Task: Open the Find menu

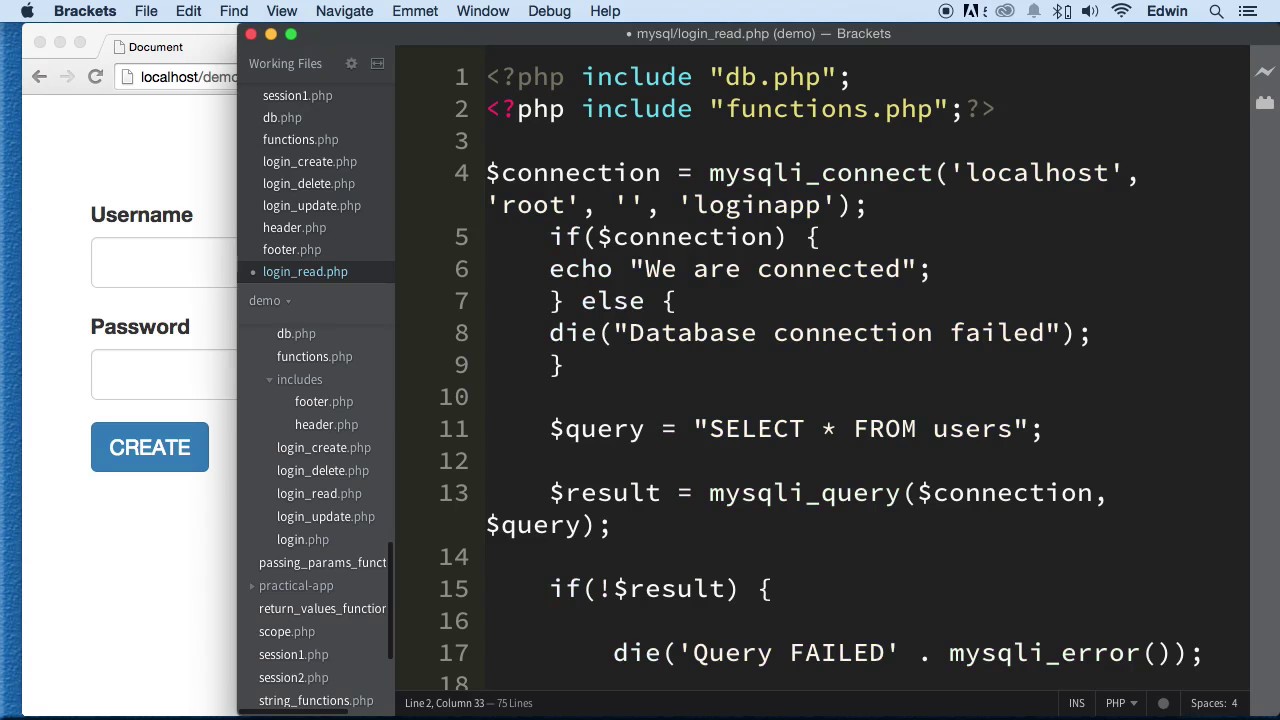Action: coord(234,11)
